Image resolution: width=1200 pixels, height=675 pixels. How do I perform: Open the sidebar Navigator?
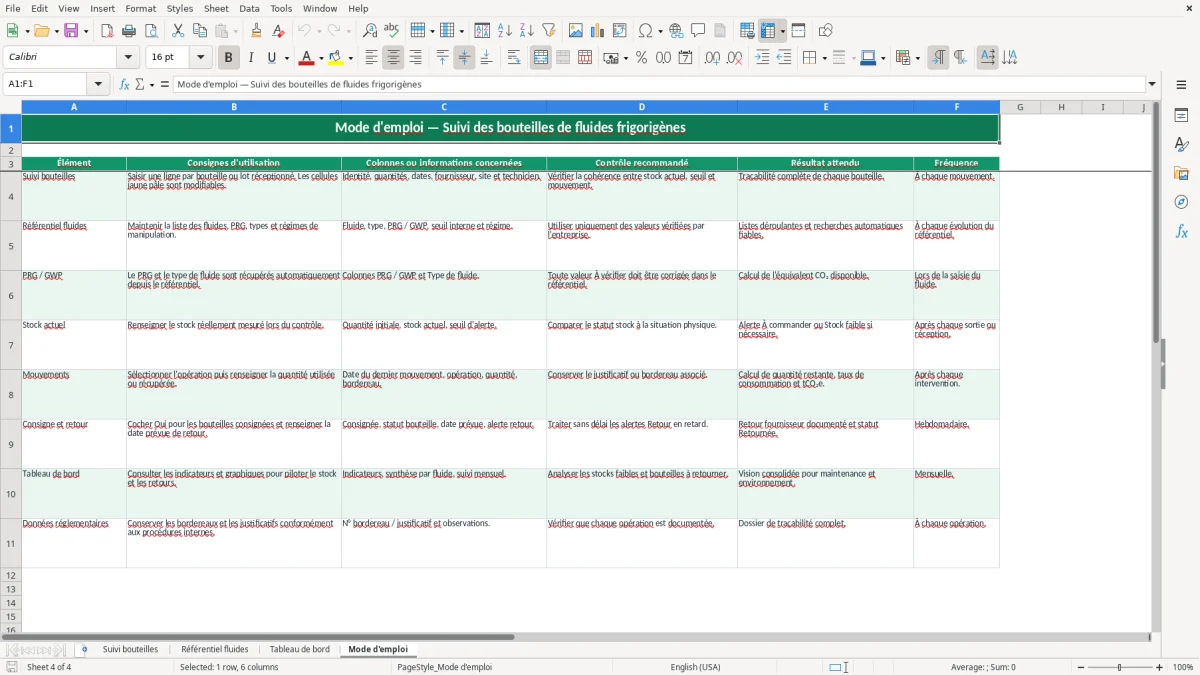click(x=1181, y=202)
